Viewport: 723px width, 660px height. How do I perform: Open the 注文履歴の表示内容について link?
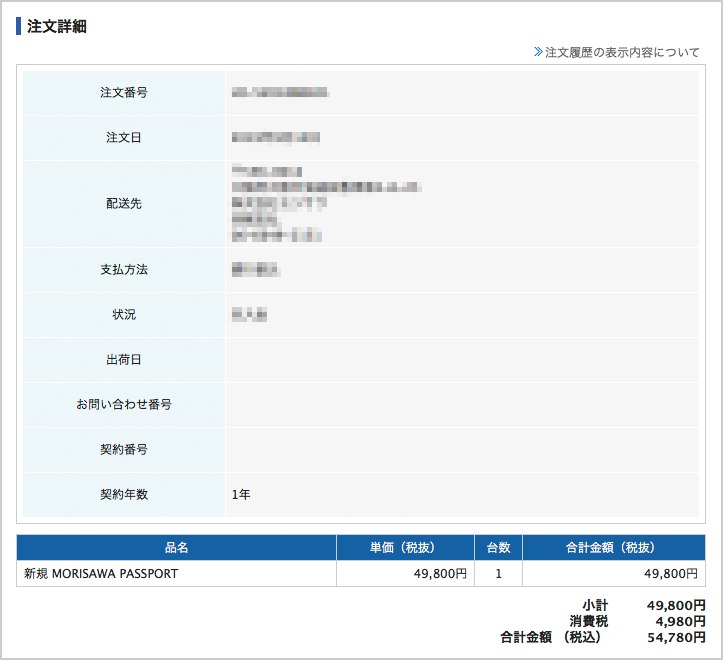coord(622,52)
